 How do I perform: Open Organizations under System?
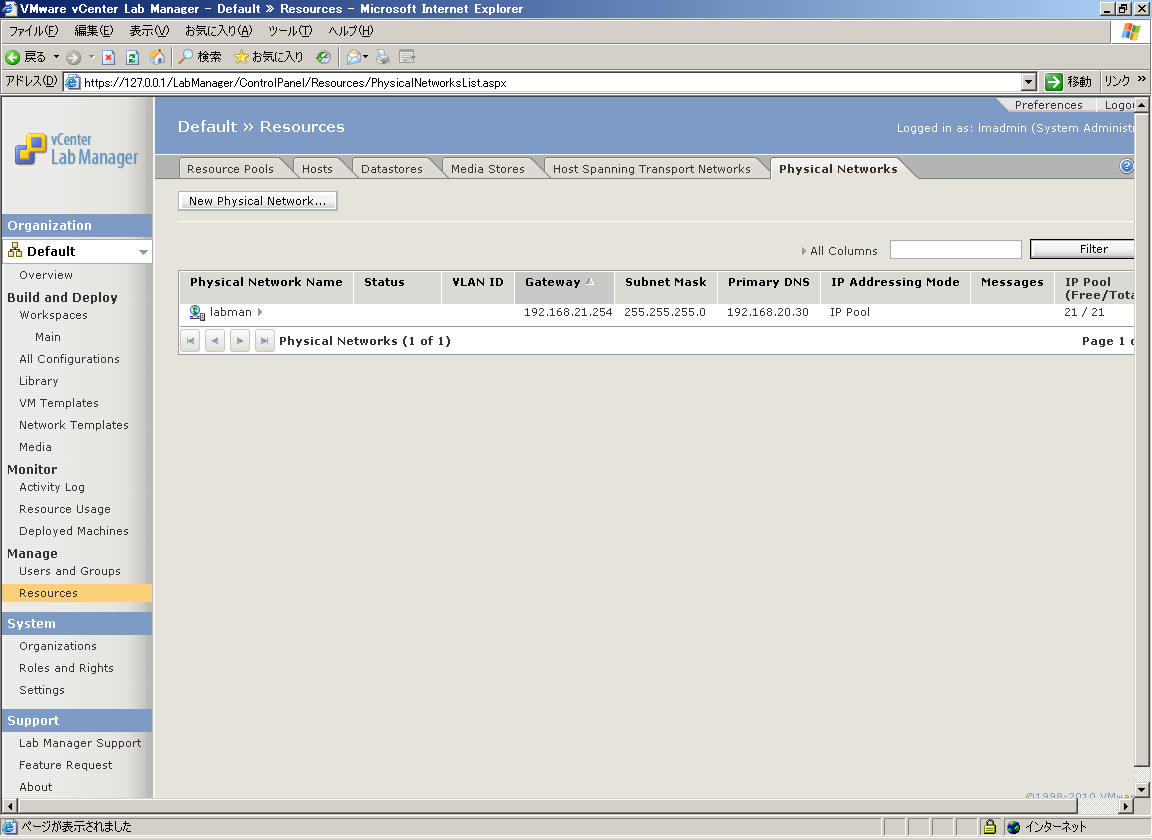point(58,646)
